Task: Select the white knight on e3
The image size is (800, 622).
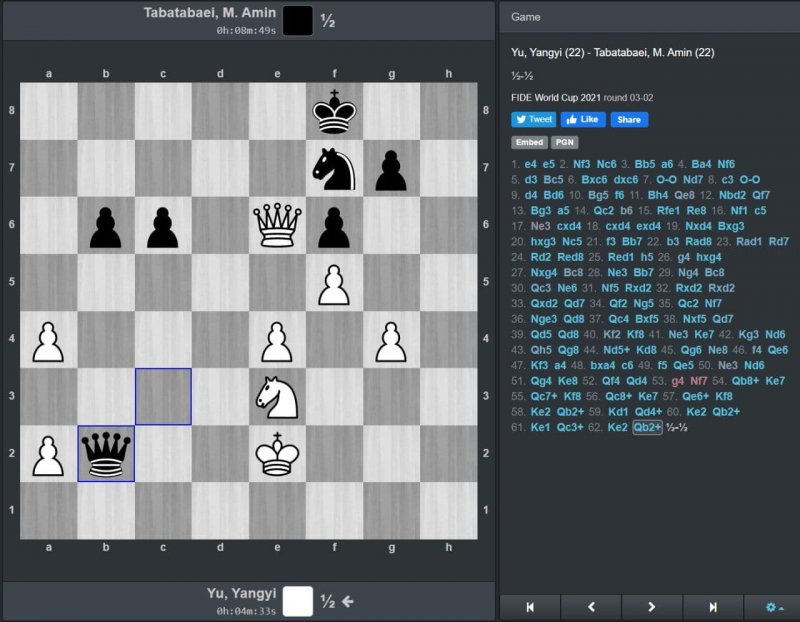Action: [277, 396]
